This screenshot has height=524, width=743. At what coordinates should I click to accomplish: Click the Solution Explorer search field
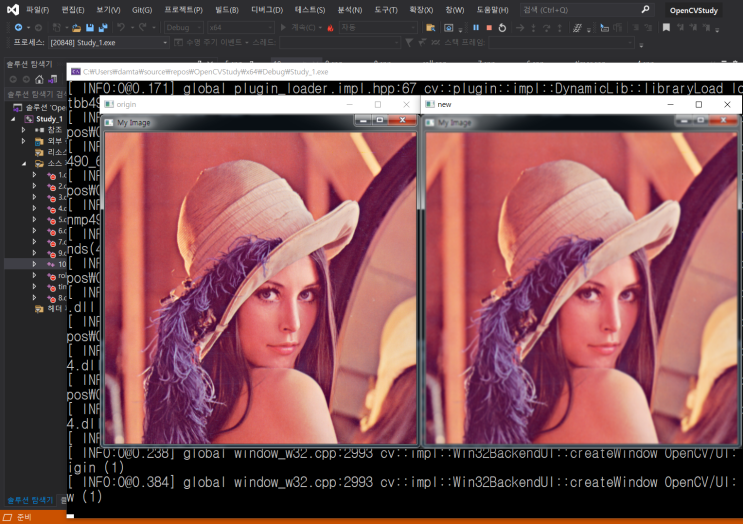pos(36,94)
